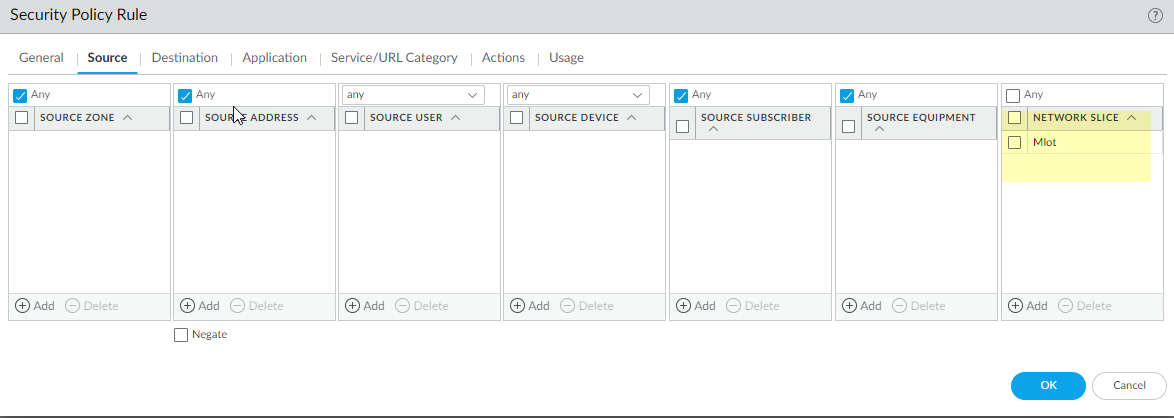The width and height of the screenshot is (1174, 418).
Task: Click Add icon under Source Device
Action: pyautogui.click(x=517, y=306)
